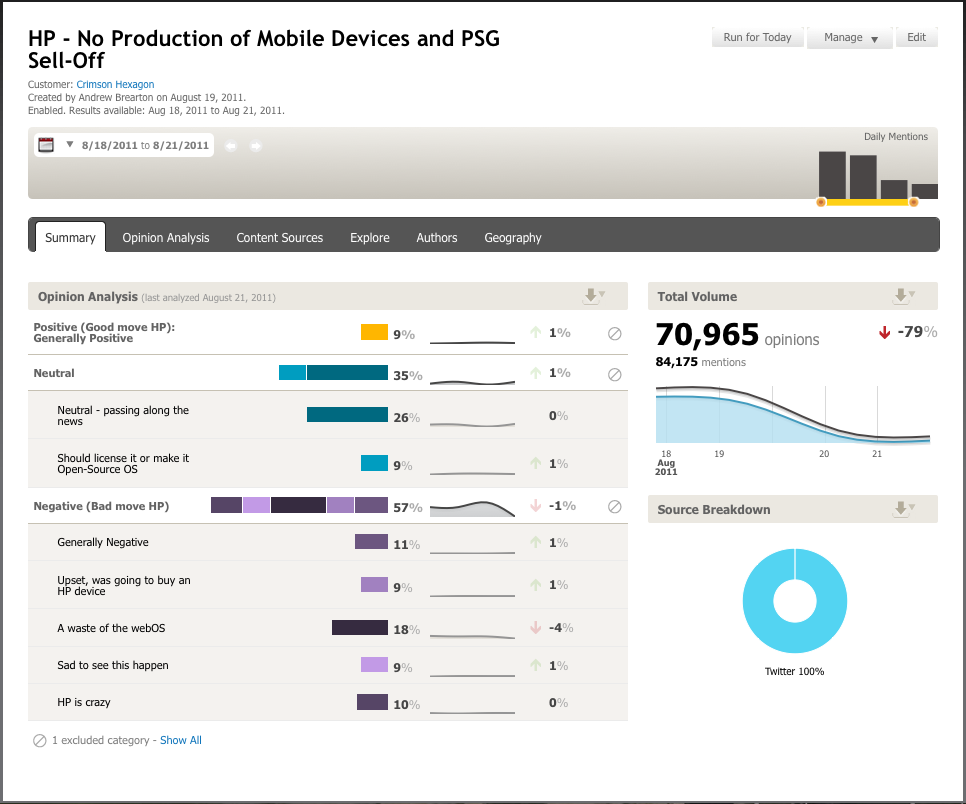This screenshot has width=966, height=804.
Task: Click the "Sad to see this happen" label
Action: pyautogui.click(x=113, y=665)
